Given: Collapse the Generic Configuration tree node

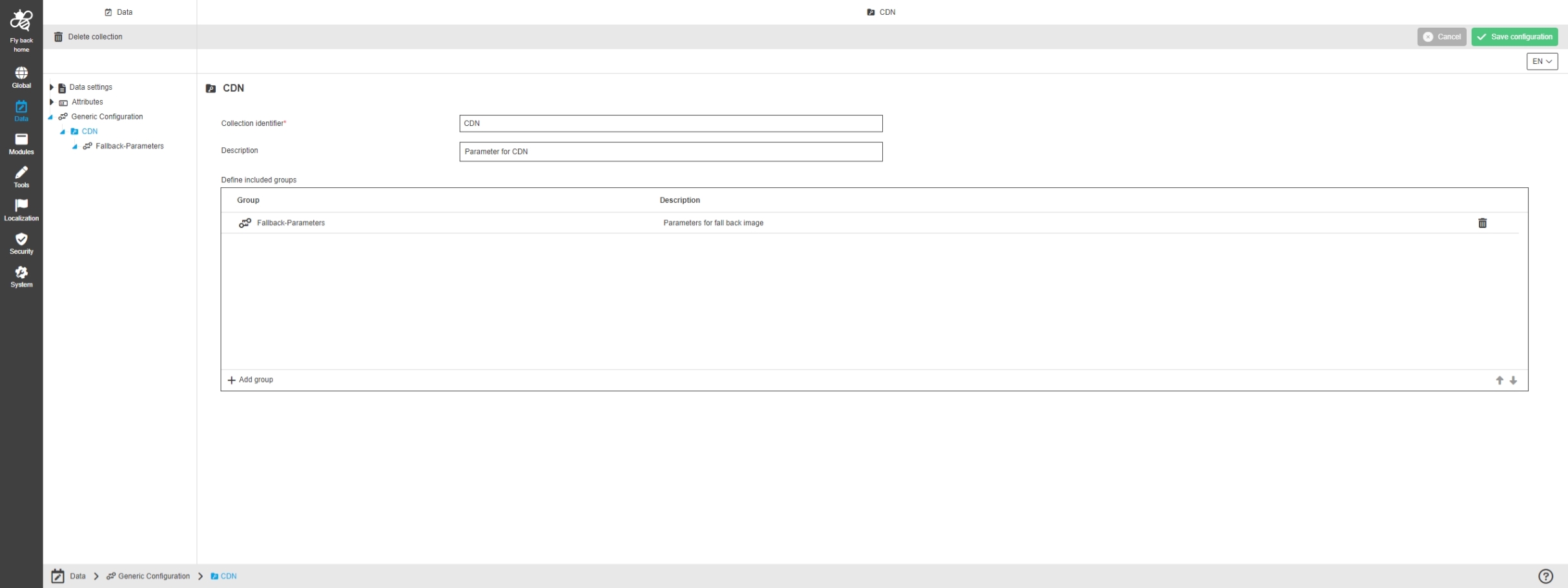Looking at the screenshot, I should point(50,117).
